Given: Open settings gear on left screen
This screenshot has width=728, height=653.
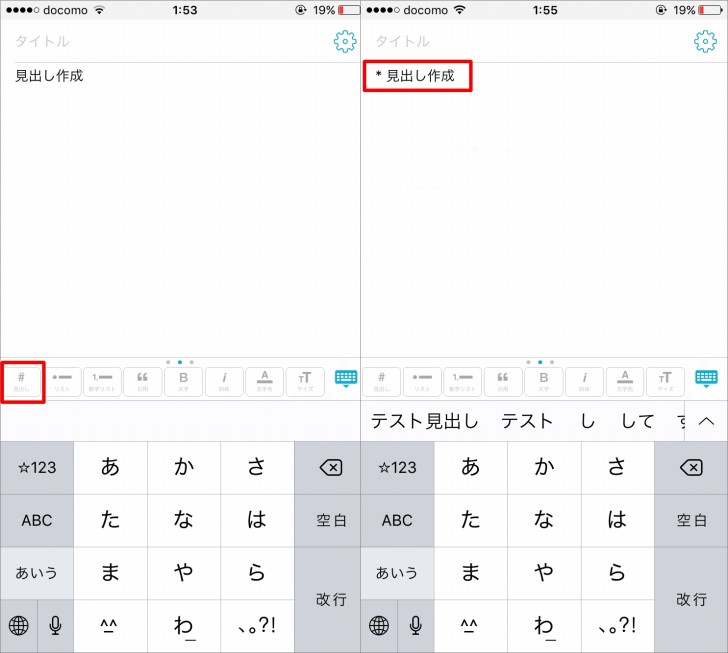Looking at the screenshot, I should click(x=345, y=41).
